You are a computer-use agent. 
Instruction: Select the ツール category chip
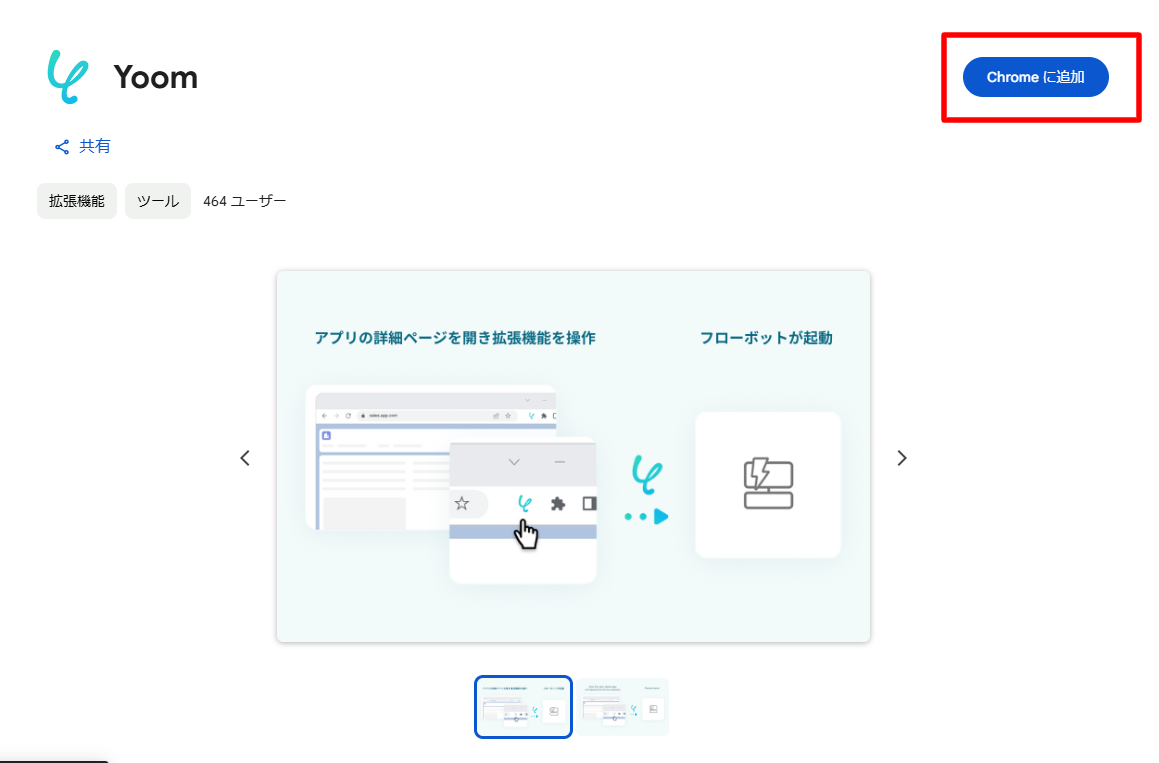pyautogui.click(x=157, y=201)
